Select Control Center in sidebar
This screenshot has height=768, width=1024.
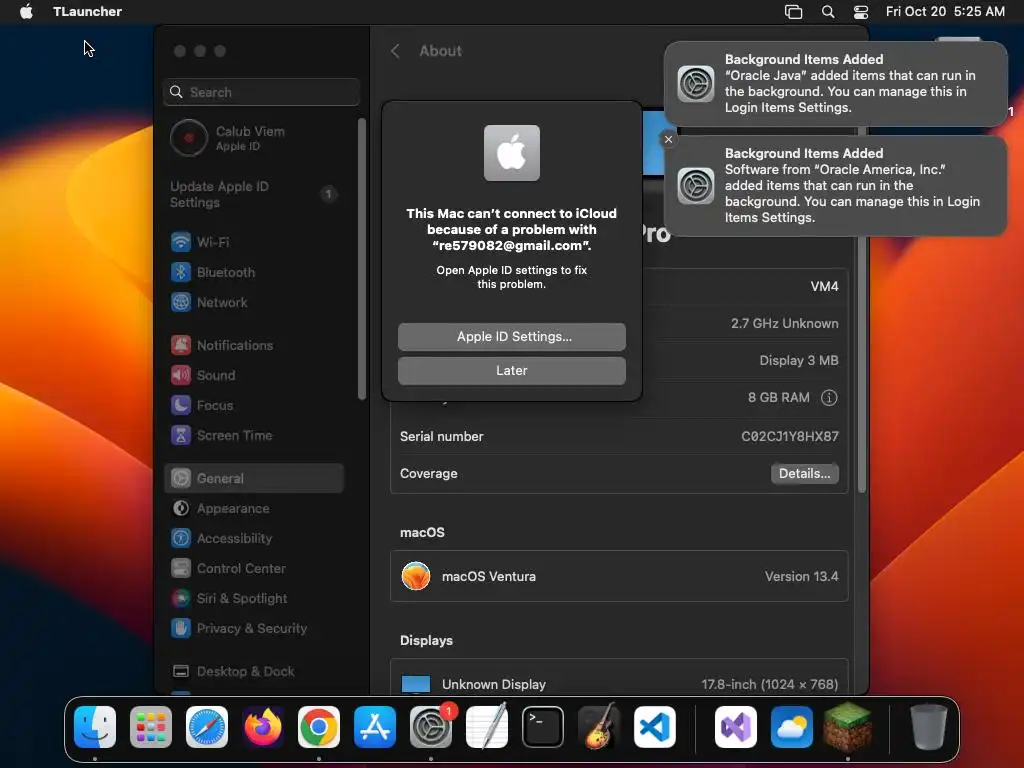pos(255,568)
